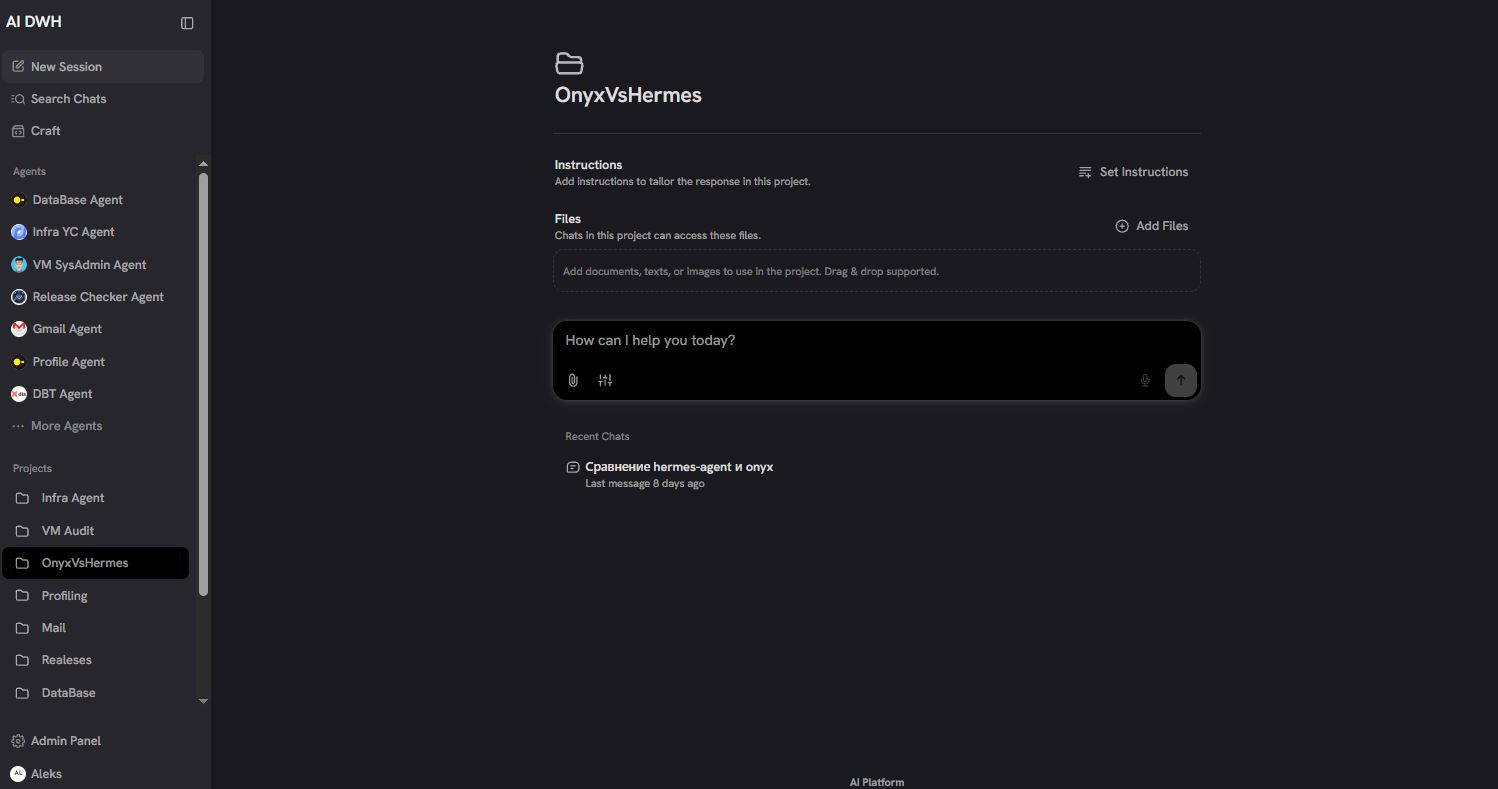Send the message with the arrow button
1498x789 pixels.
click(1181, 380)
